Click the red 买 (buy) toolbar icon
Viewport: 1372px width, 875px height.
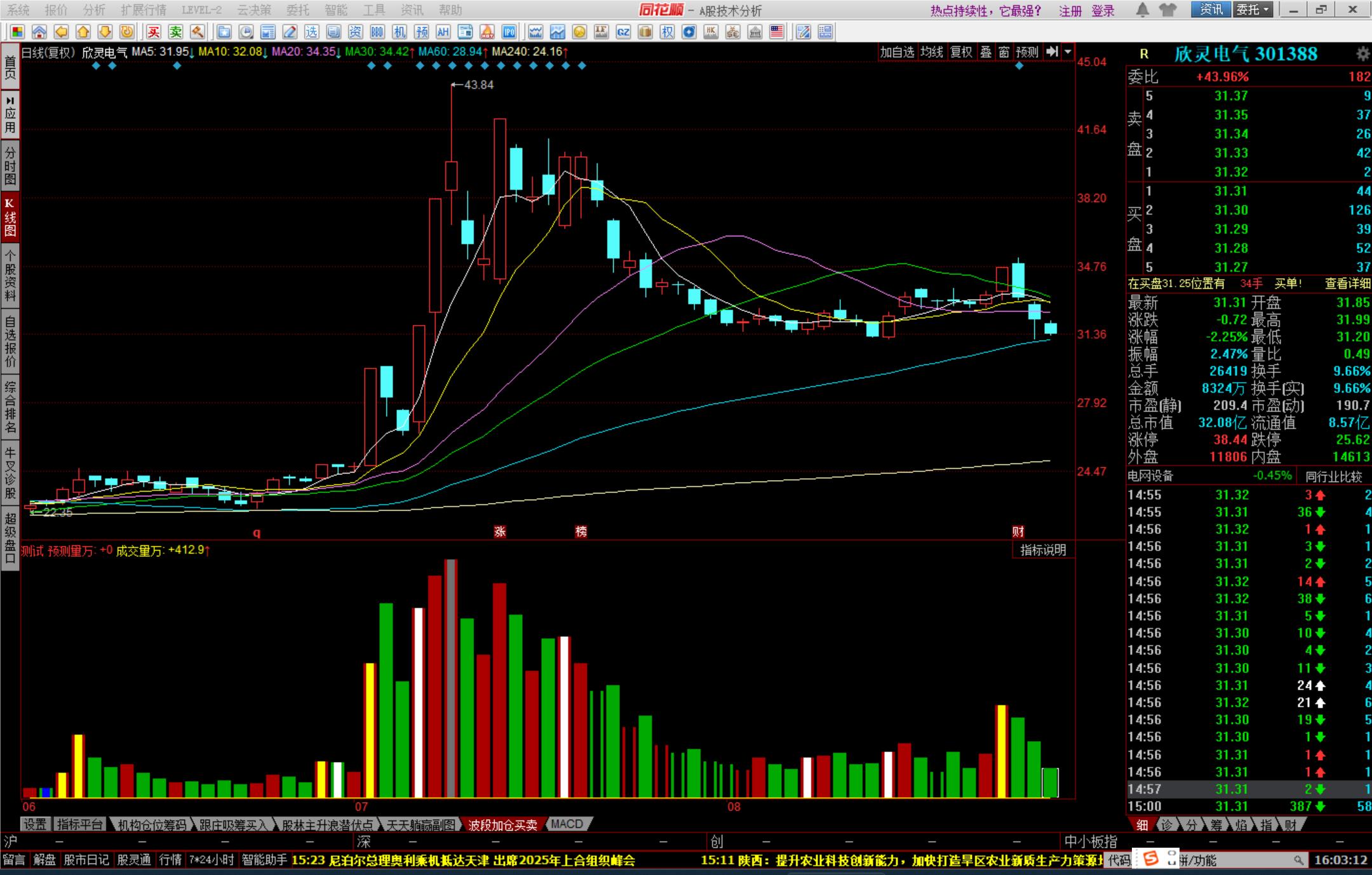154,32
